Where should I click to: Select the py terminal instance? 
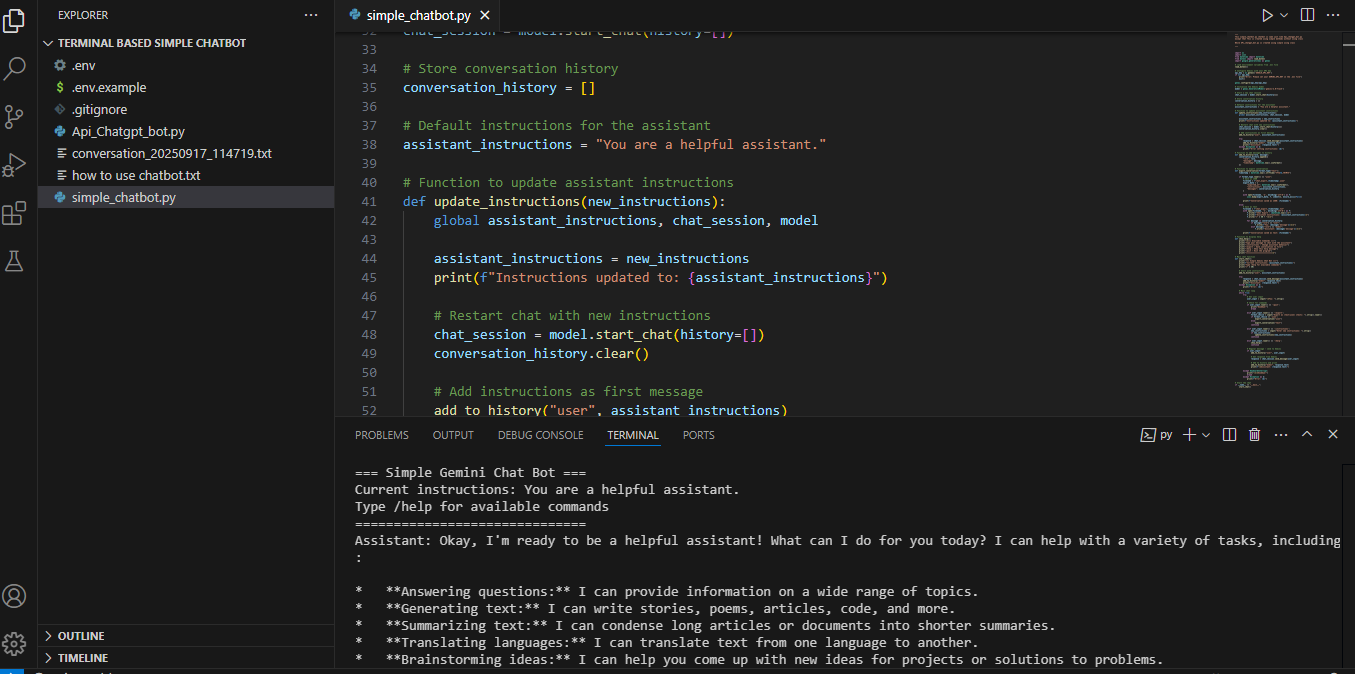click(1158, 435)
